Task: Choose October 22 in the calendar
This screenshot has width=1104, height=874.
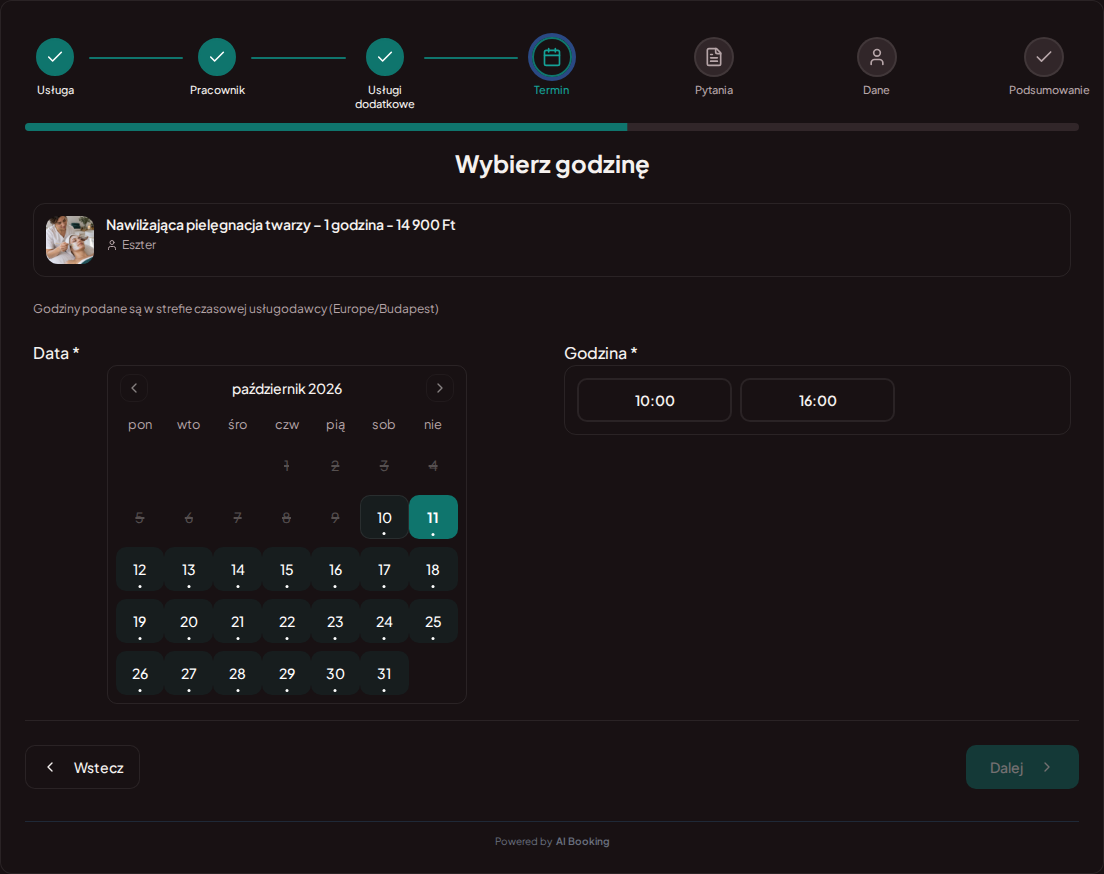Action: click(287, 622)
